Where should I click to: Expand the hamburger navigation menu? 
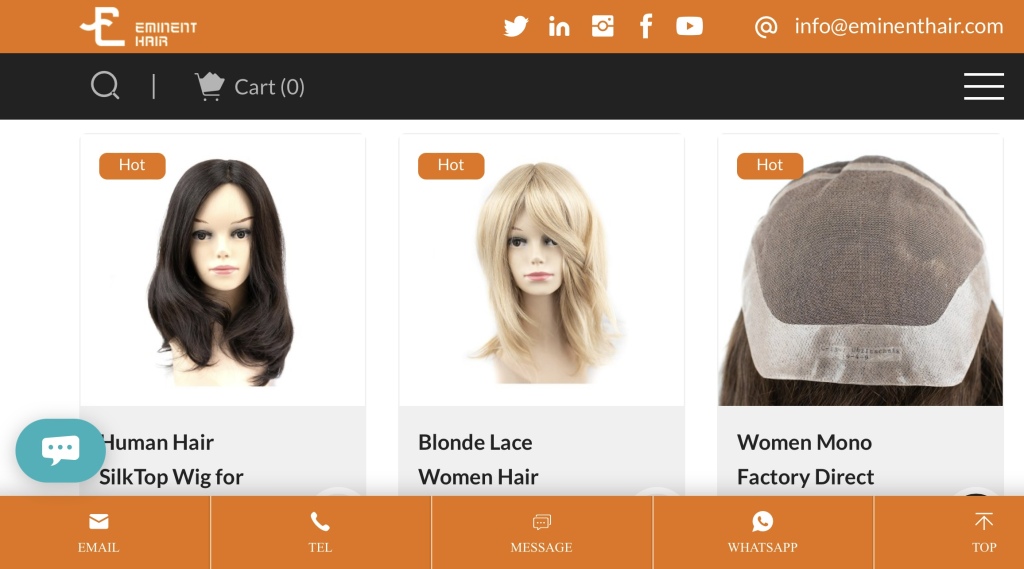point(984,86)
